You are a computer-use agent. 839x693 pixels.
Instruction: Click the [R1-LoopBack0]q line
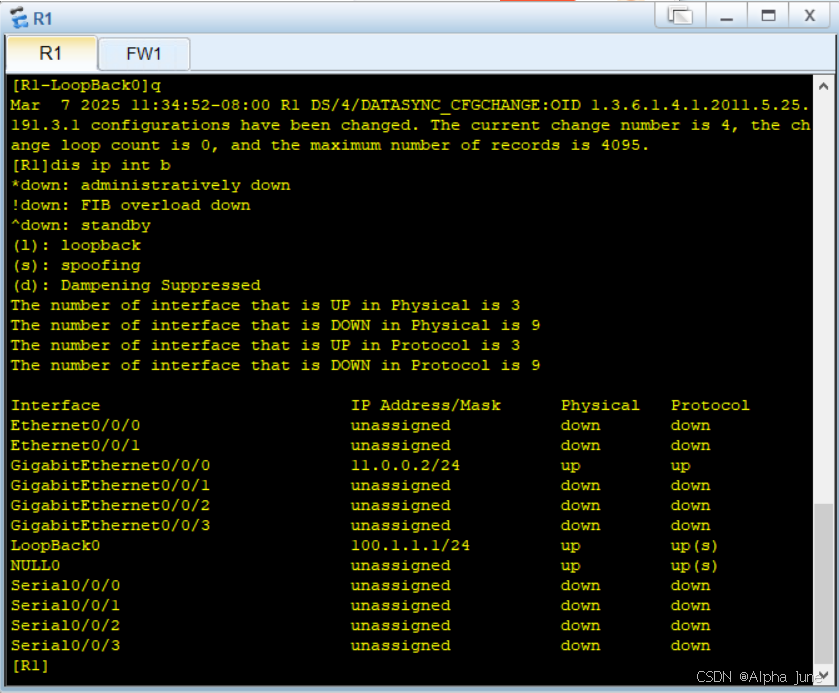pyautogui.click(x=86, y=85)
